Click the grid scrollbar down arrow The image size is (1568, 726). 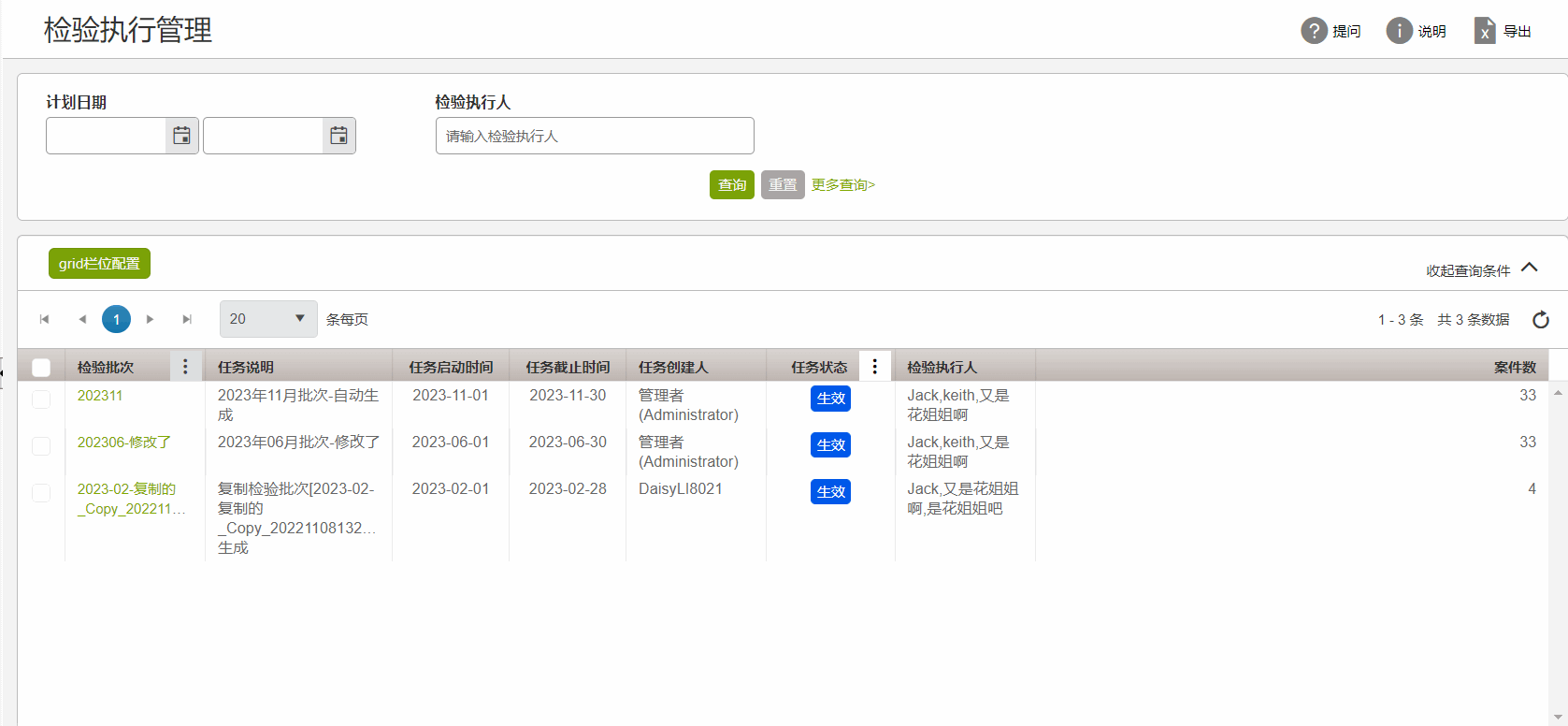[x=1558, y=719]
